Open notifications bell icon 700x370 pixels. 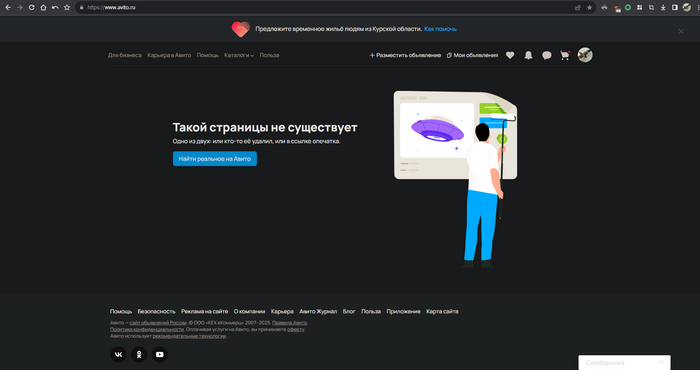(x=528, y=55)
